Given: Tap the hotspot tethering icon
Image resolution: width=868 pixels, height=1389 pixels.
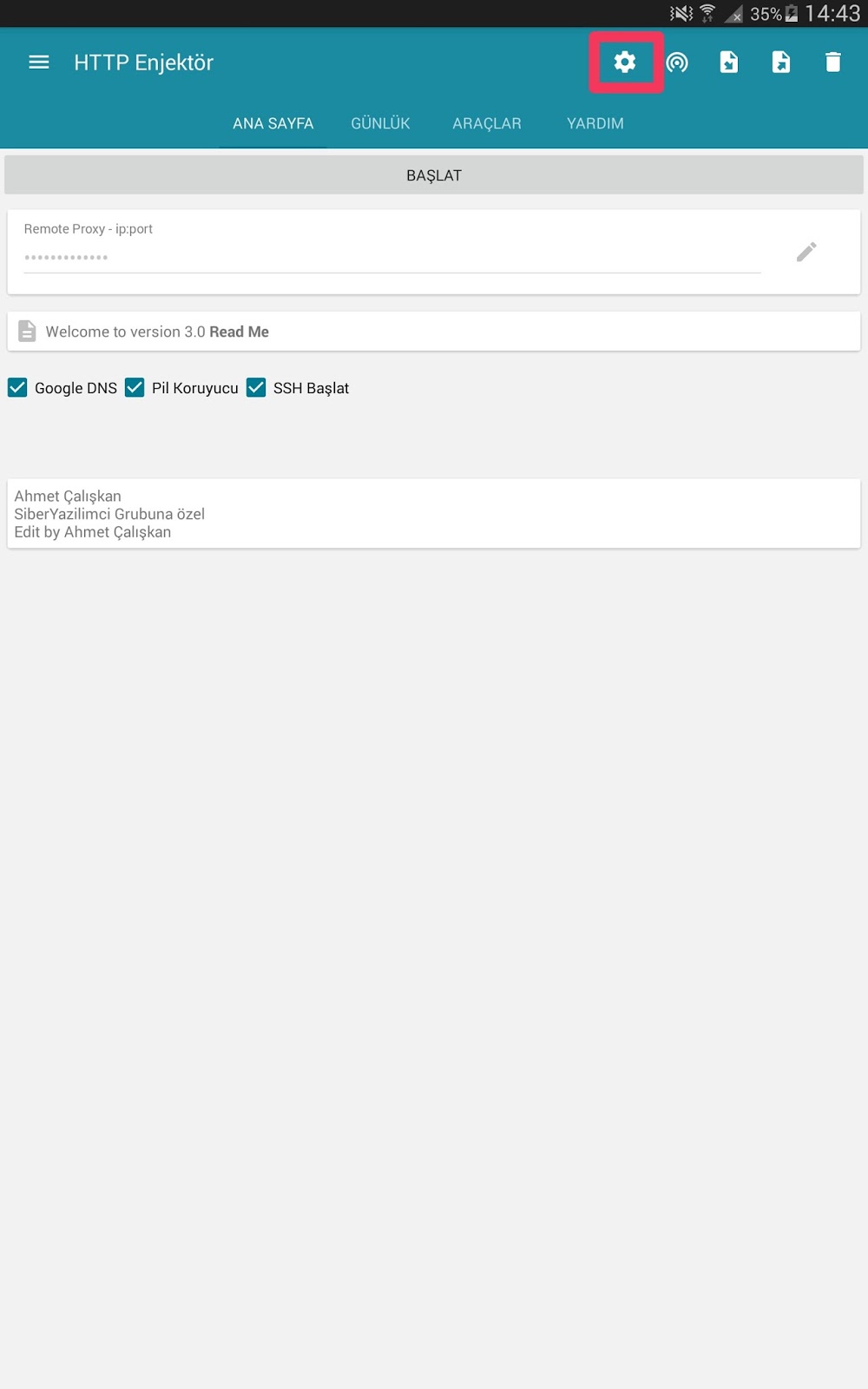Looking at the screenshot, I should point(677,63).
